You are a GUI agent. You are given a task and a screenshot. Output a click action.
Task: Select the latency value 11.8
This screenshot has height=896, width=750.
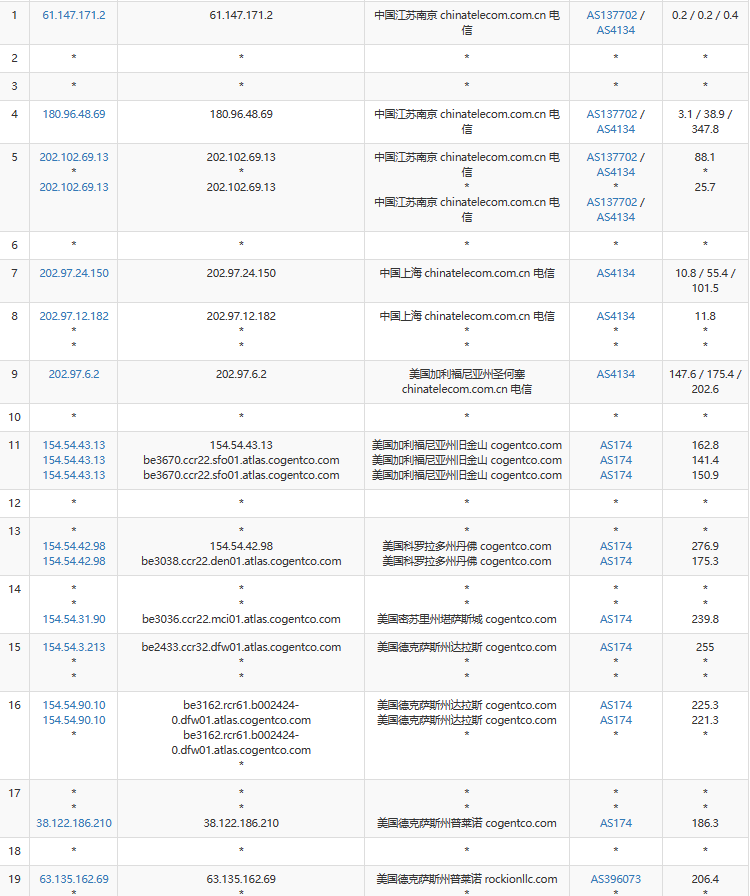705,316
